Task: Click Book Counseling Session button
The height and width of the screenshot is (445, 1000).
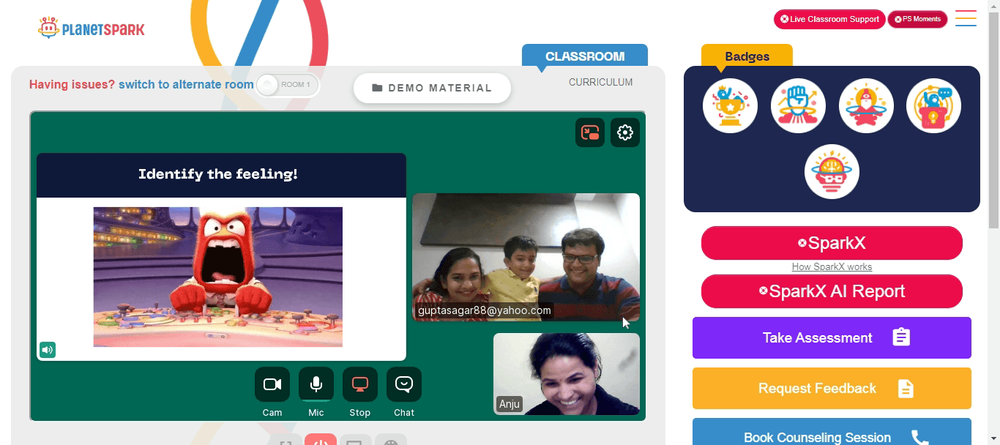Action: coord(832,432)
